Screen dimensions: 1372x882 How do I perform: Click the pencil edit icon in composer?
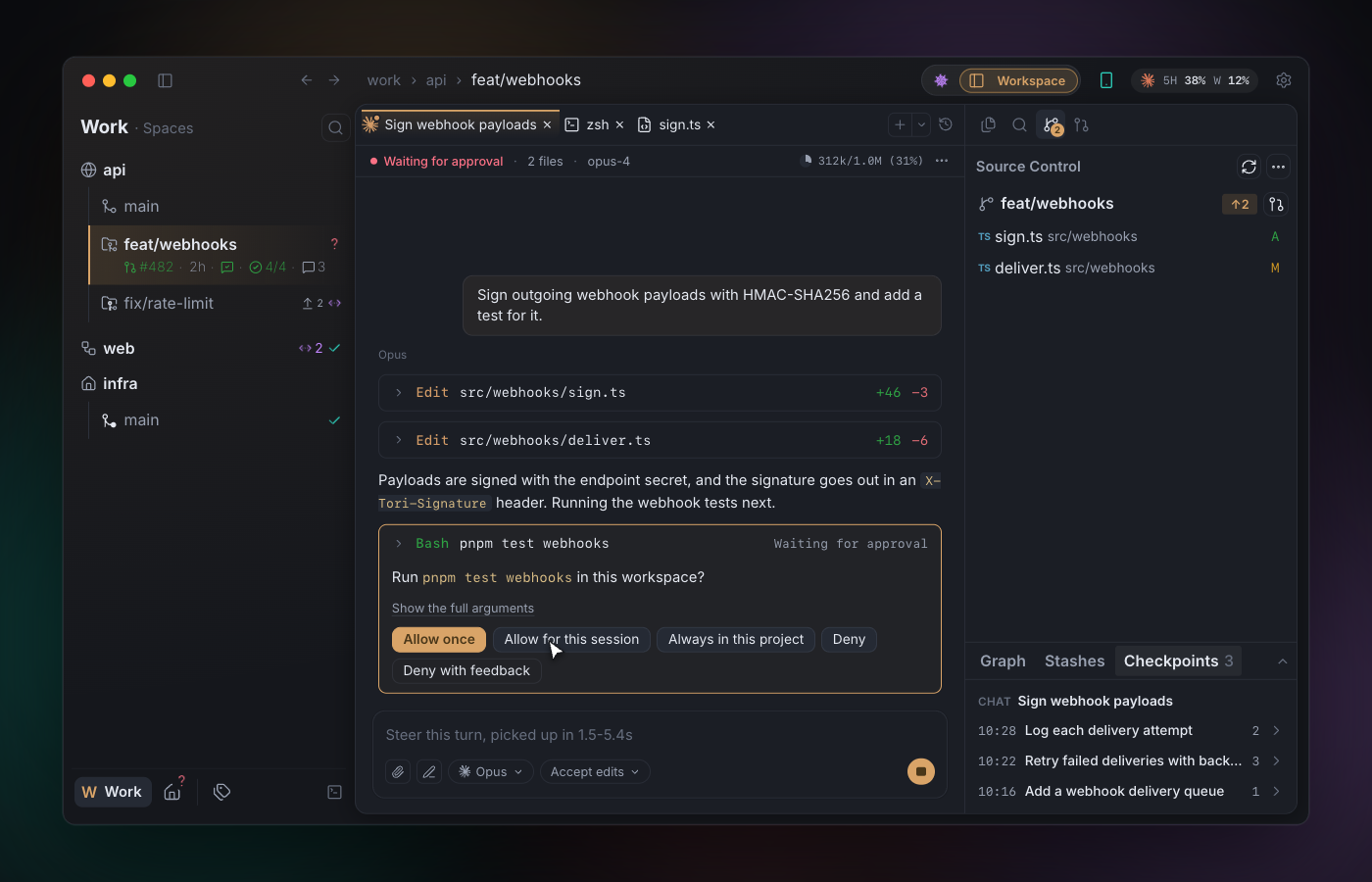pos(429,772)
